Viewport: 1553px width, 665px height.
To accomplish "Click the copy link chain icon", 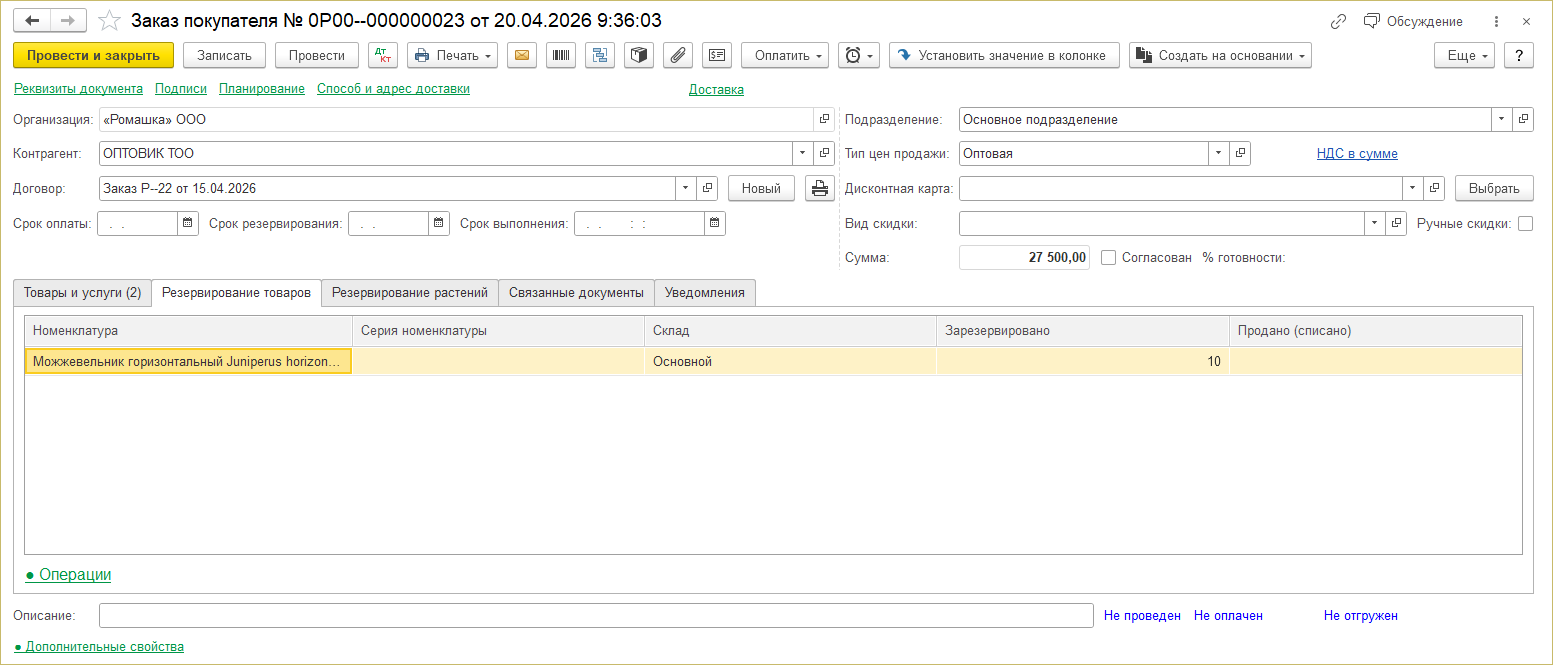I will tap(1338, 22).
